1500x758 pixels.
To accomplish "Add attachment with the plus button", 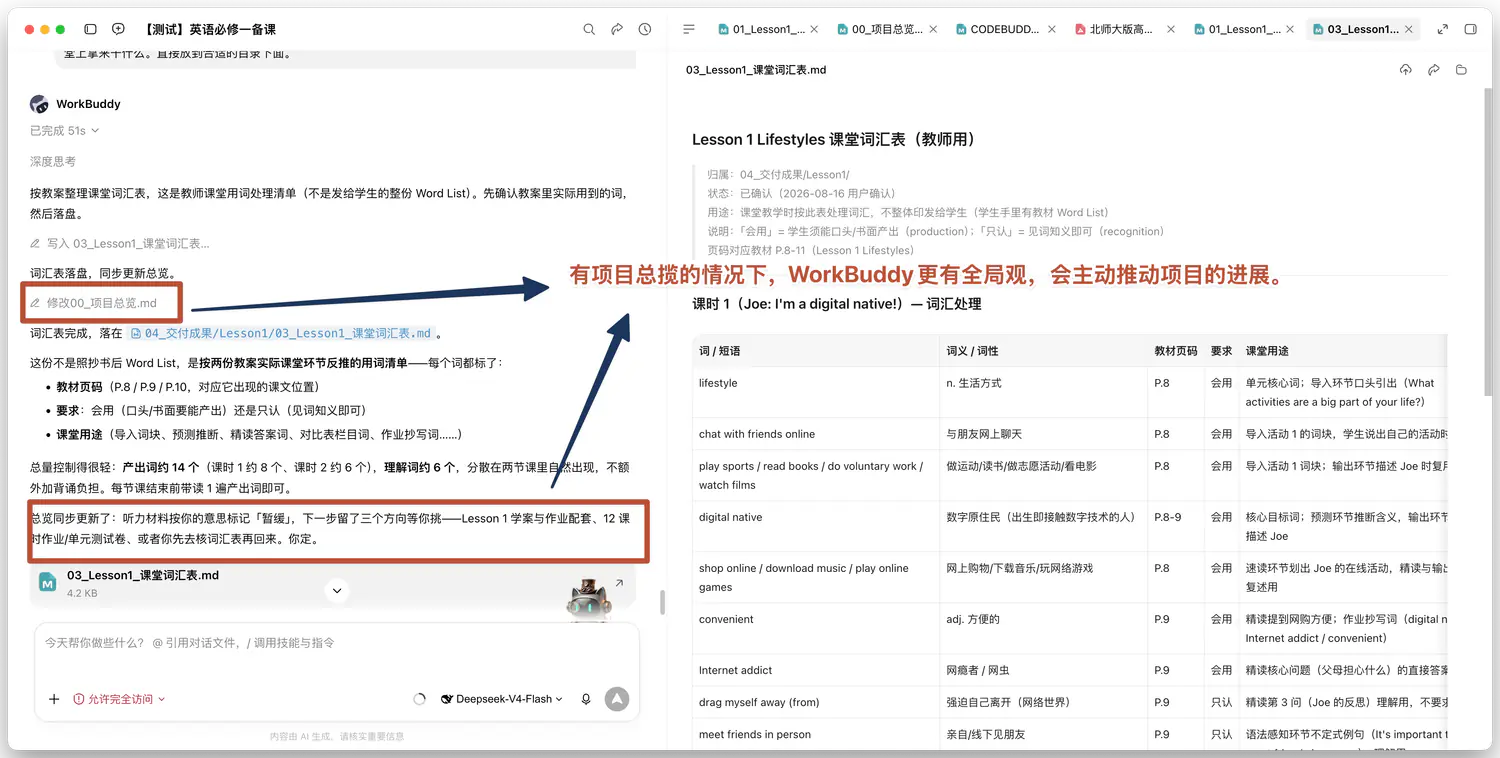I will click(54, 699).
